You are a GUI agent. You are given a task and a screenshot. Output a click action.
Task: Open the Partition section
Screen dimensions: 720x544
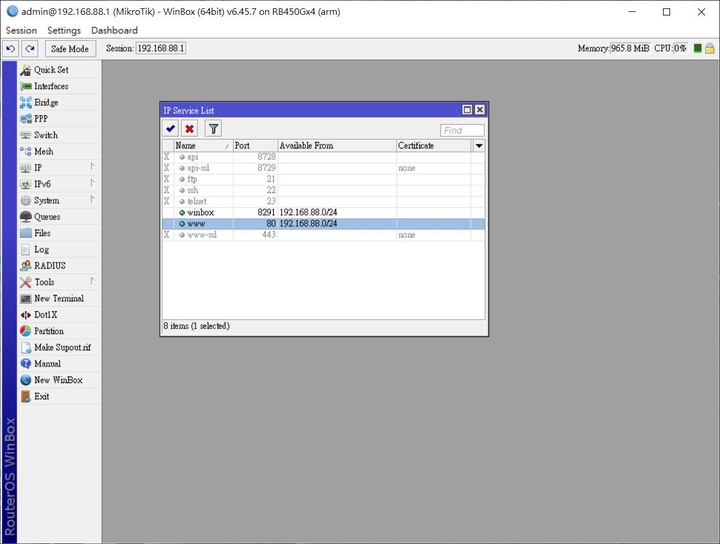59,331
